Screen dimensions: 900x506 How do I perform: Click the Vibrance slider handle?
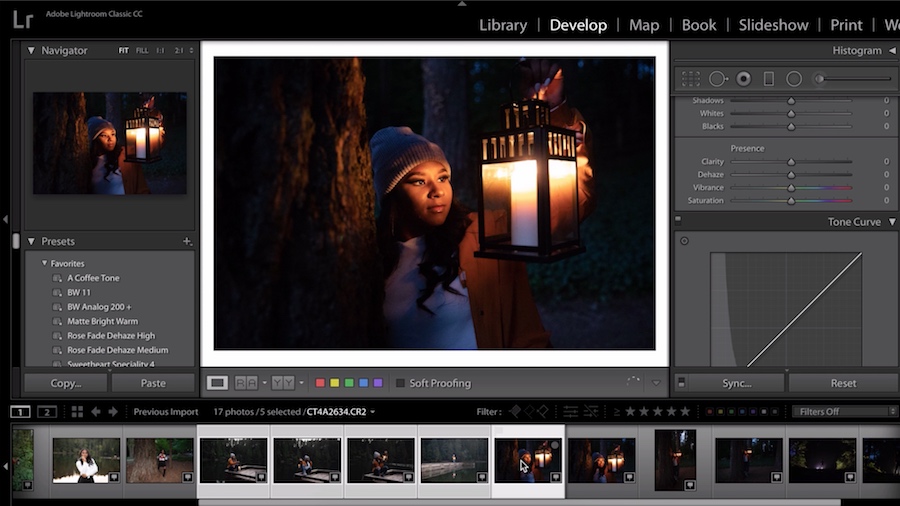(791, 188)
